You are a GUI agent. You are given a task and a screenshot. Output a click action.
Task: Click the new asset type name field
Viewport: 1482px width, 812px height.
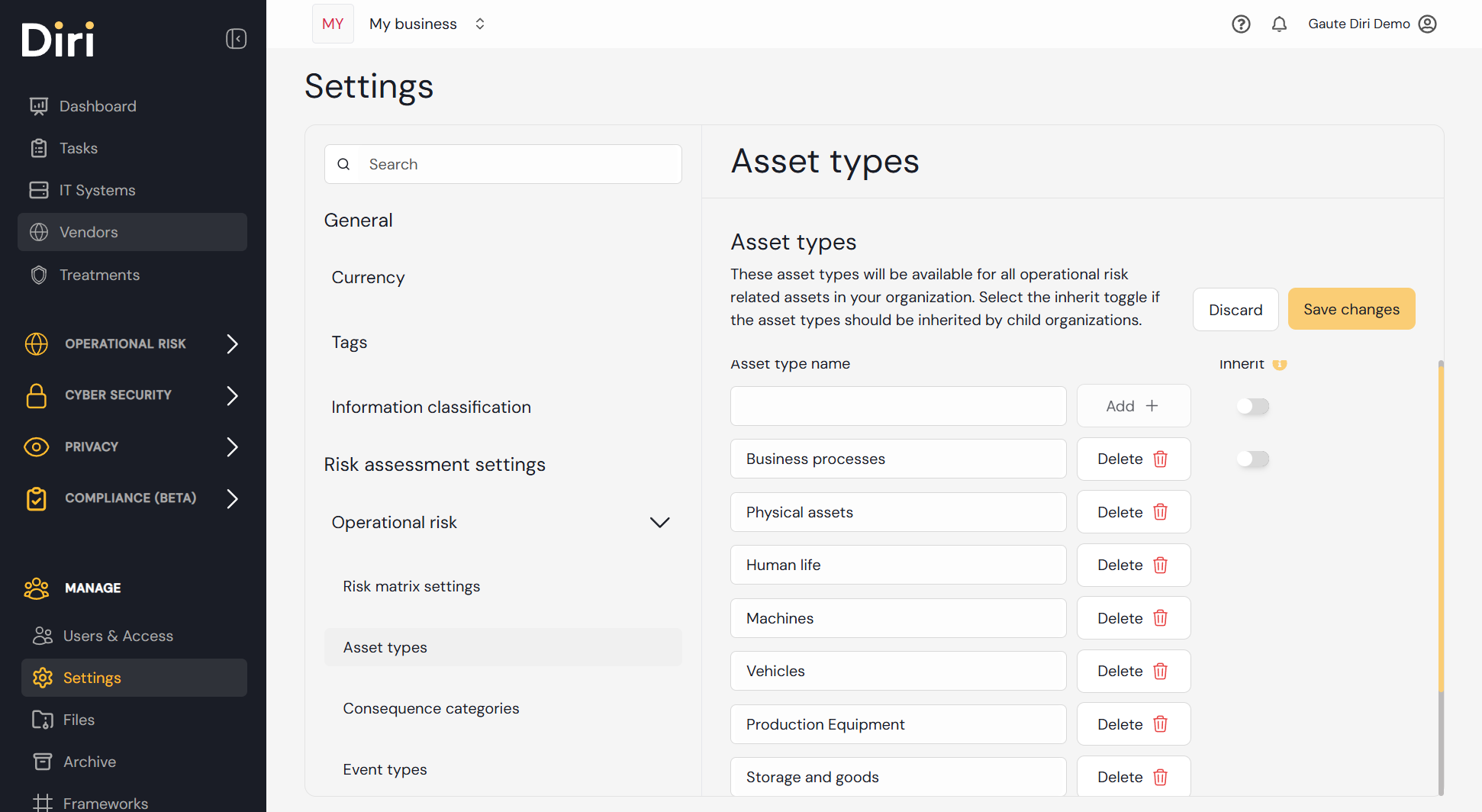[x=897, y=406]
